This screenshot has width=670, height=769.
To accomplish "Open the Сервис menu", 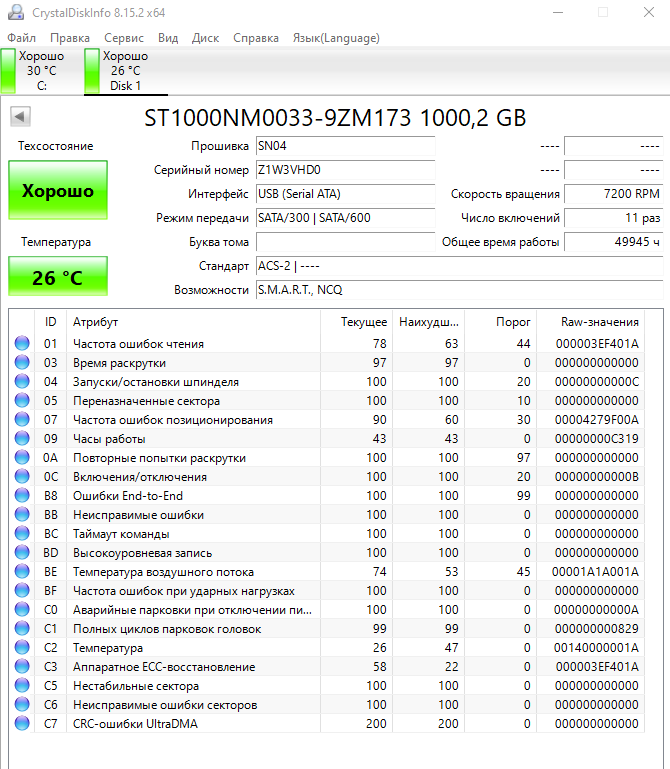I will click(124, 38).
